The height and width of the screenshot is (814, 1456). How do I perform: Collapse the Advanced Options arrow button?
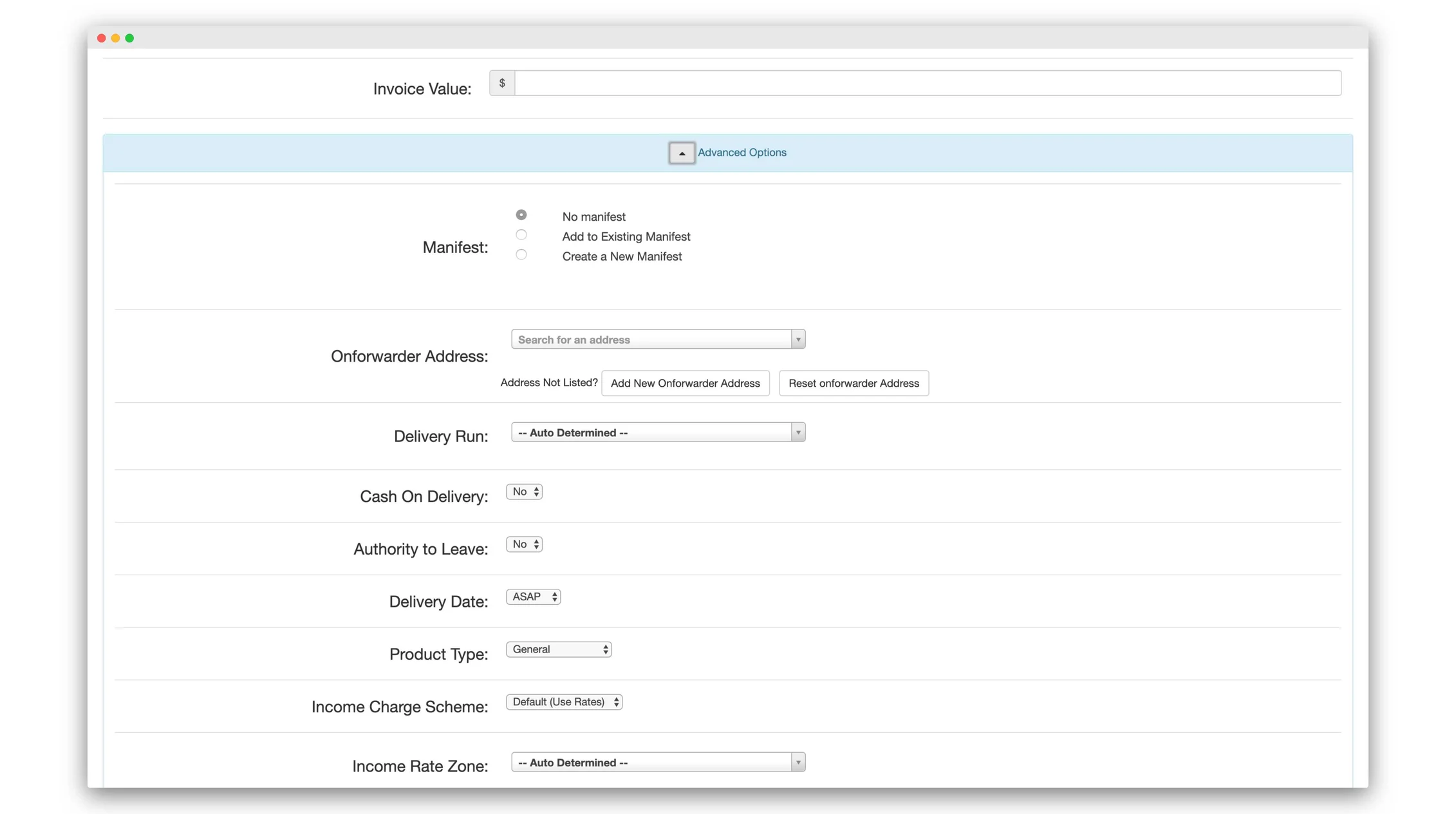(x=682, y=153)
